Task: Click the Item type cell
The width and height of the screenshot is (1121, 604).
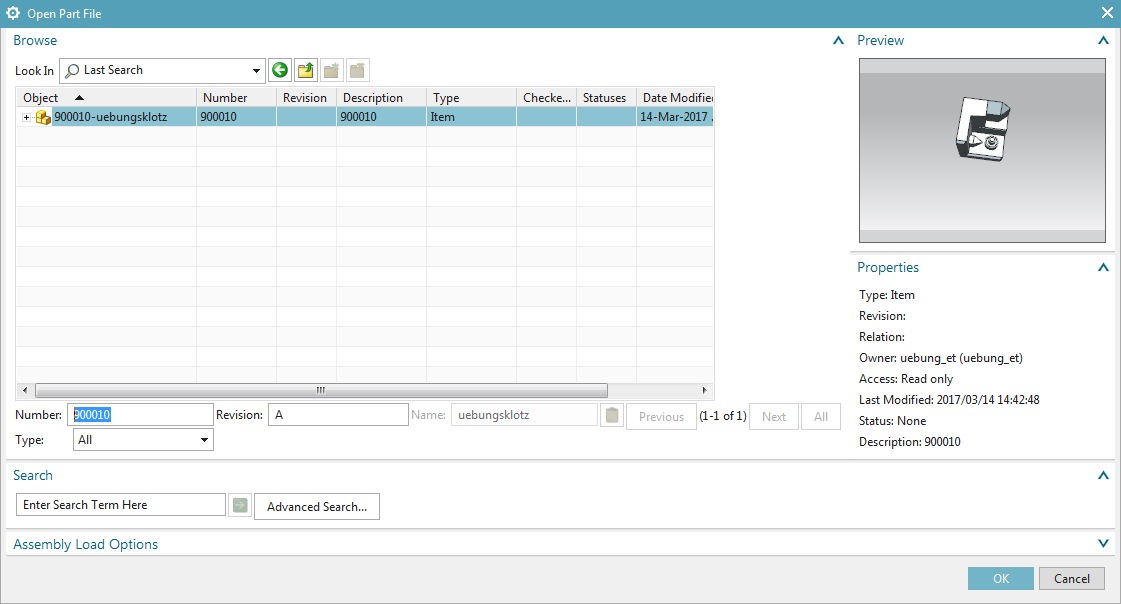Action: [472, 117]
